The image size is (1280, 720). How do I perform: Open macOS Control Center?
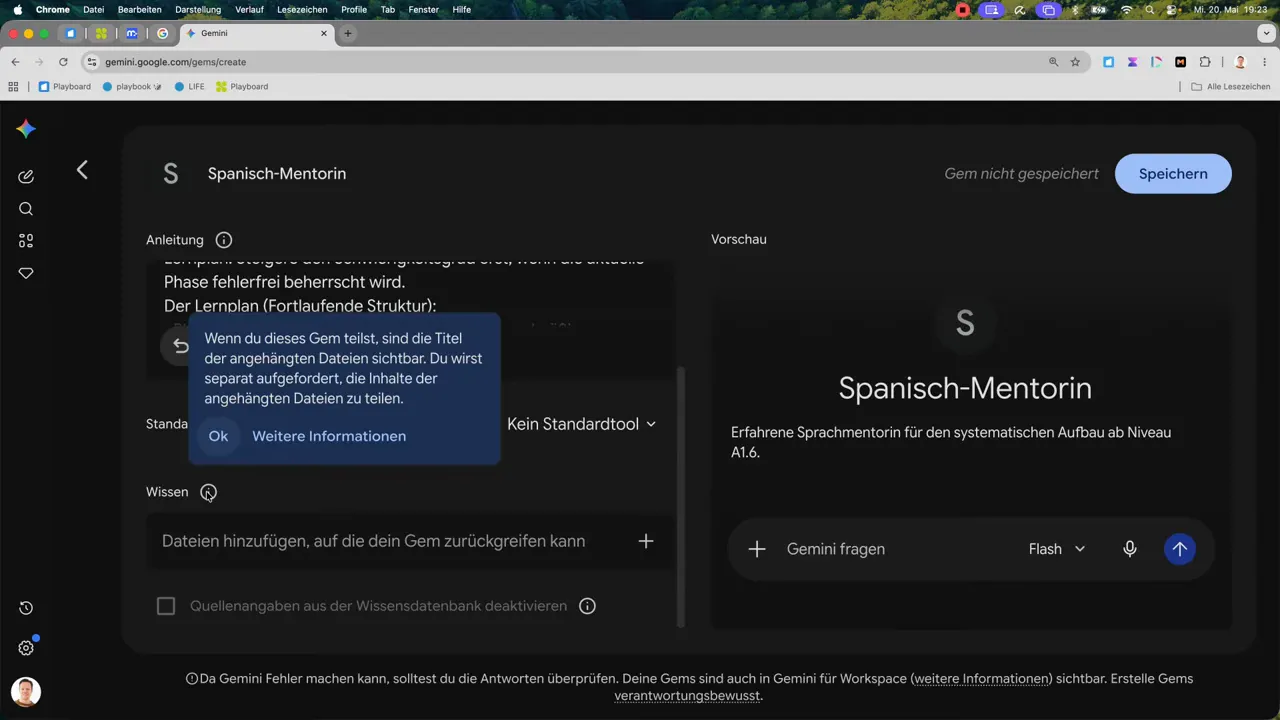(x=1171, y=9)
